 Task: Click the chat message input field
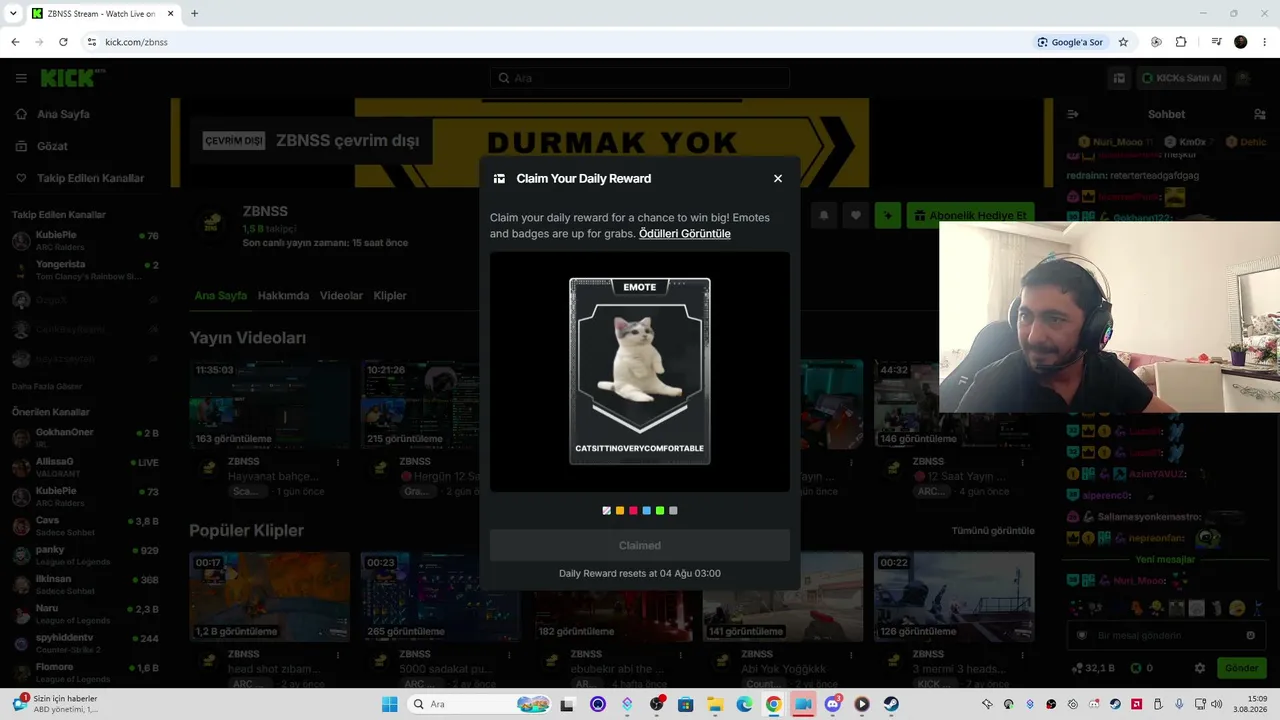coord(1165,636)
